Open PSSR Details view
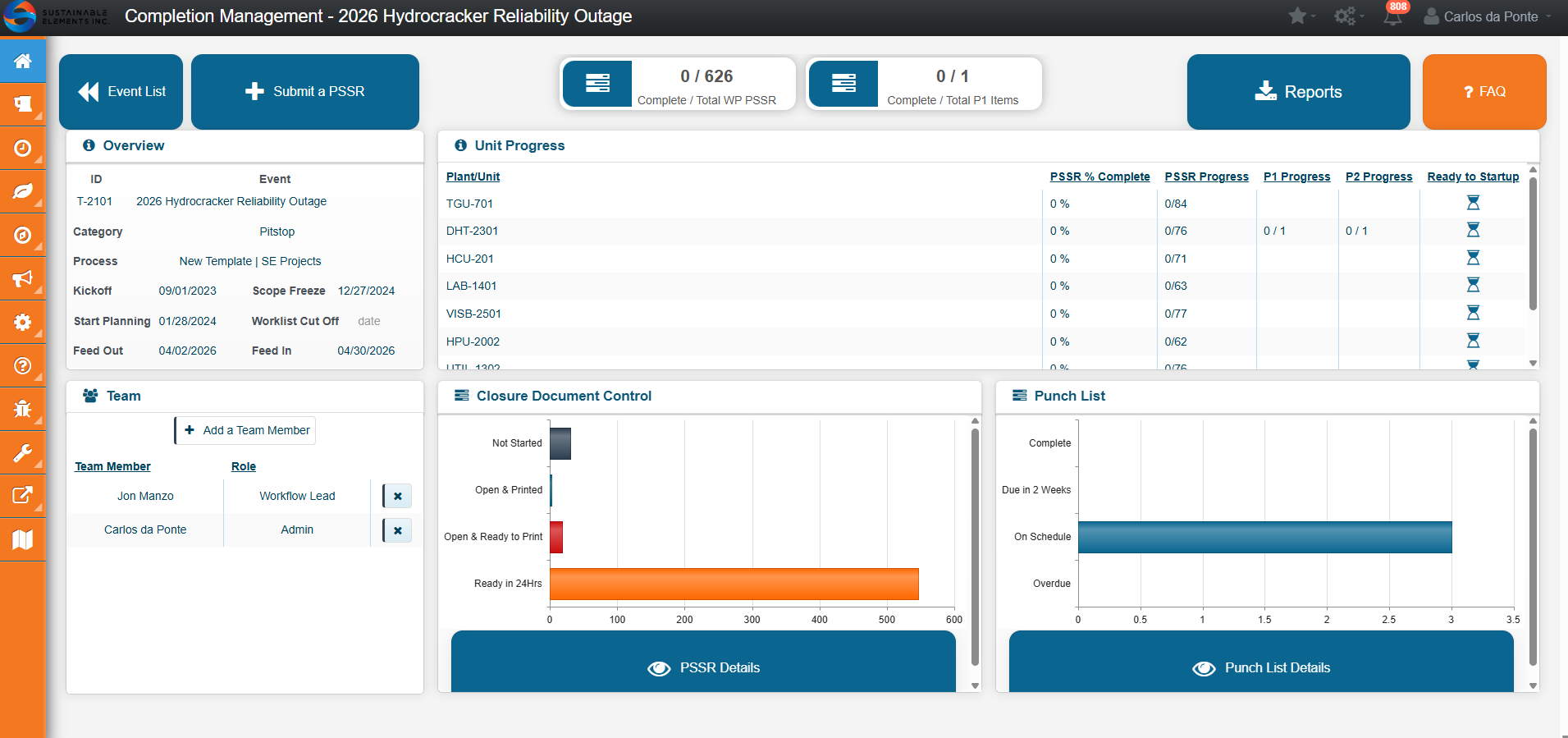The height and width of the screenshot is (738, 1568). click(703, 663)
